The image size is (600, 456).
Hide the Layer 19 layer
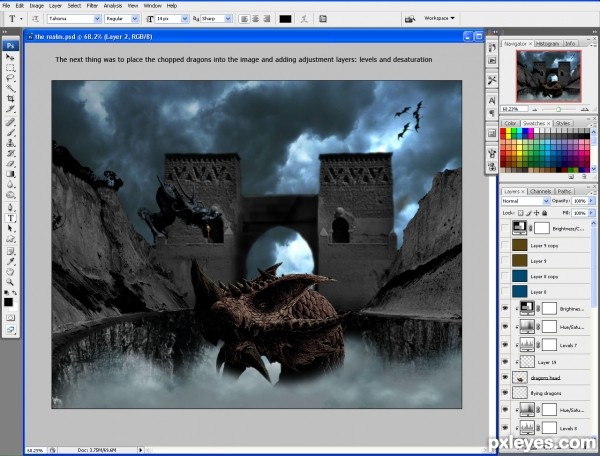tap(505, 362)
